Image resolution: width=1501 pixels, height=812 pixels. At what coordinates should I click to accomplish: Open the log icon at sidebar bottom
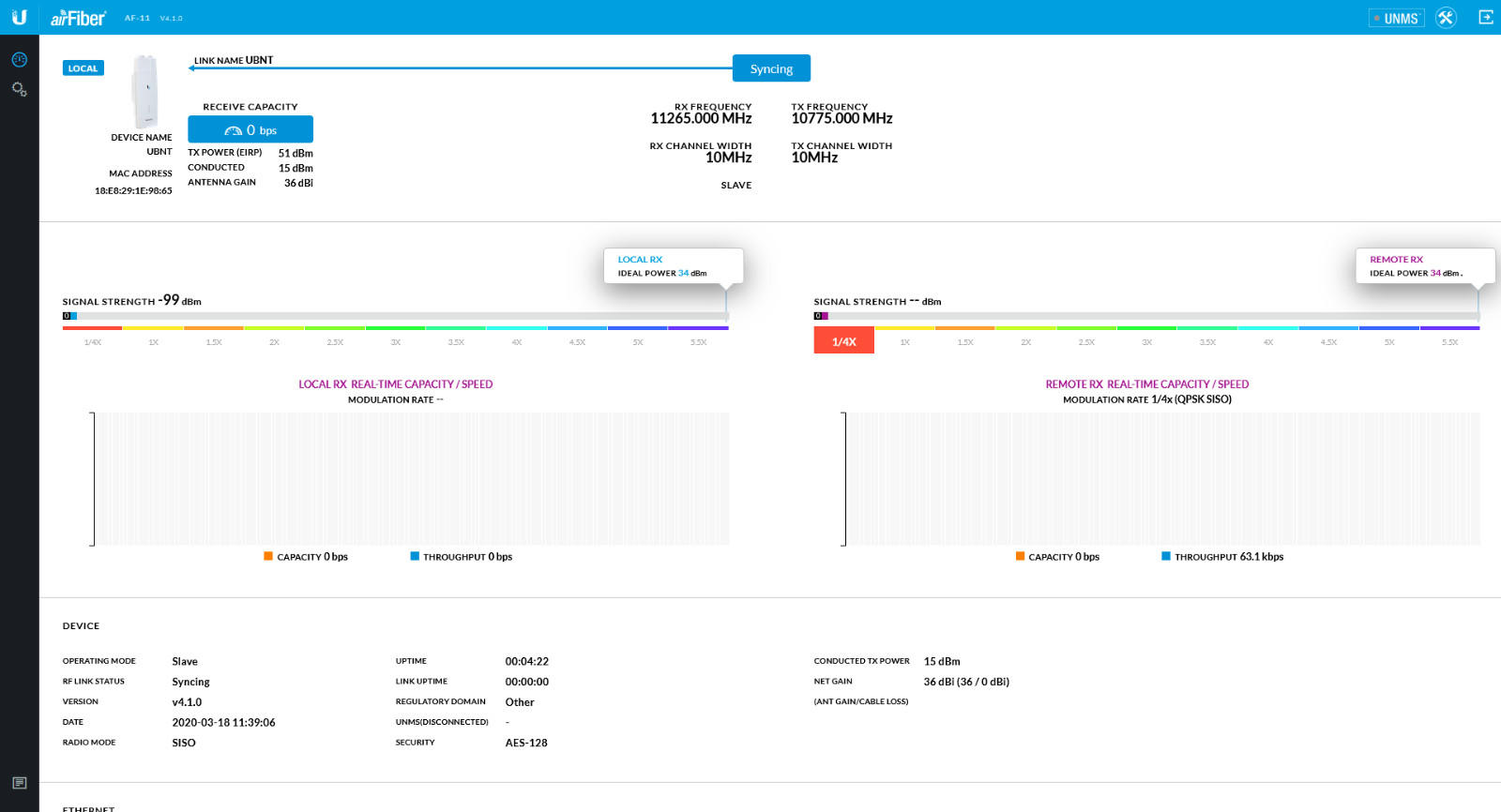pyautogui.click(x=19, y=783)
